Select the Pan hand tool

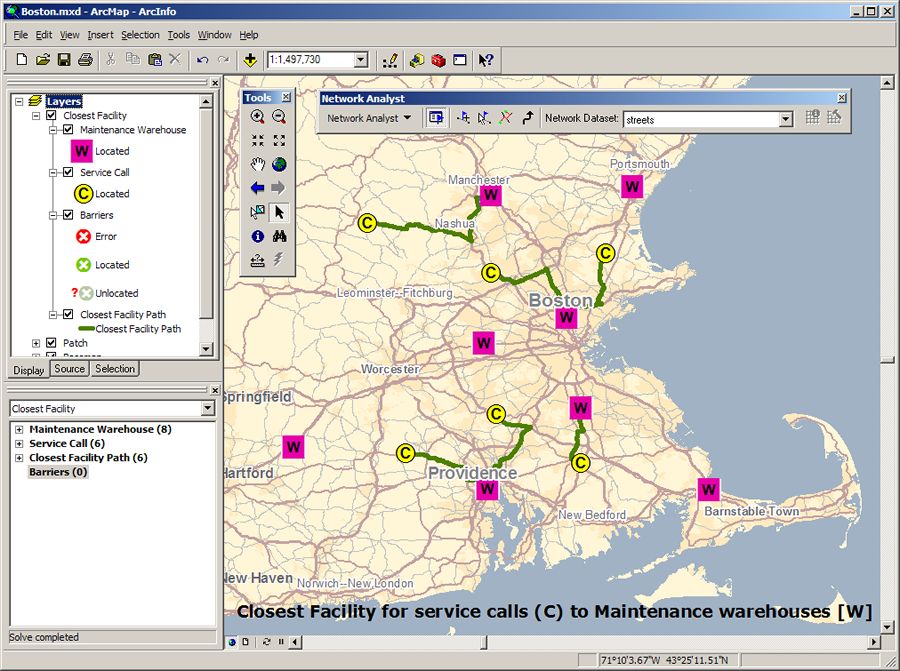(258, 165)
